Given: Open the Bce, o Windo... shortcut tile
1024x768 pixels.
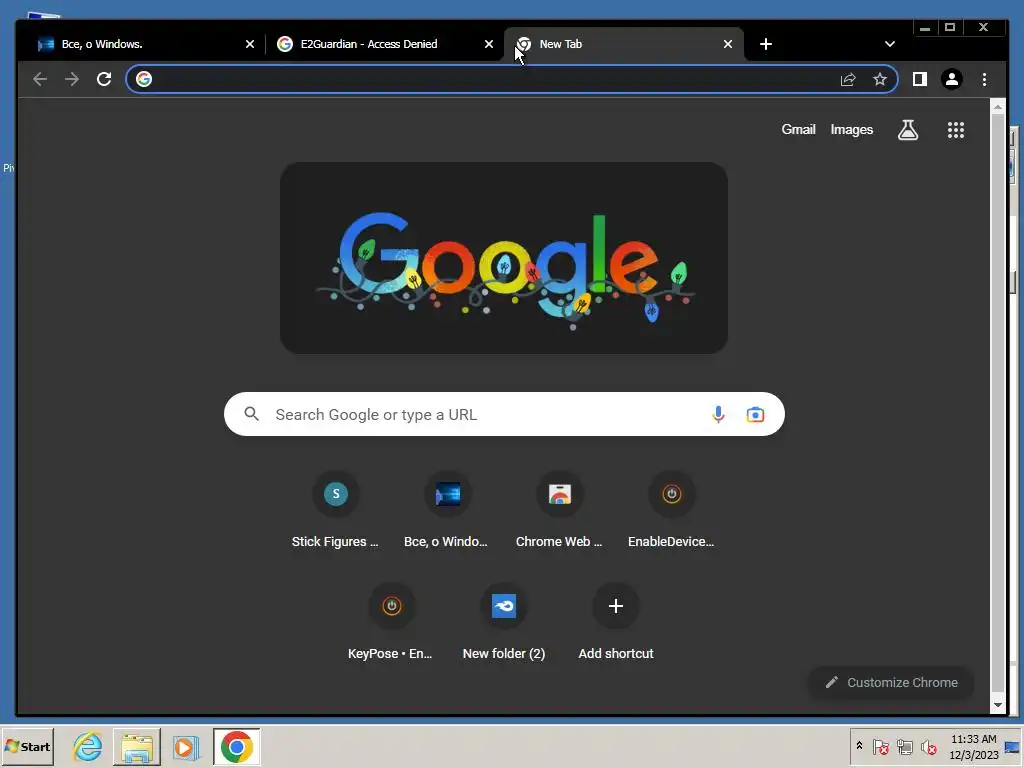Looking at the screenshot, I should pyautogui.click(x=447, y=511).
